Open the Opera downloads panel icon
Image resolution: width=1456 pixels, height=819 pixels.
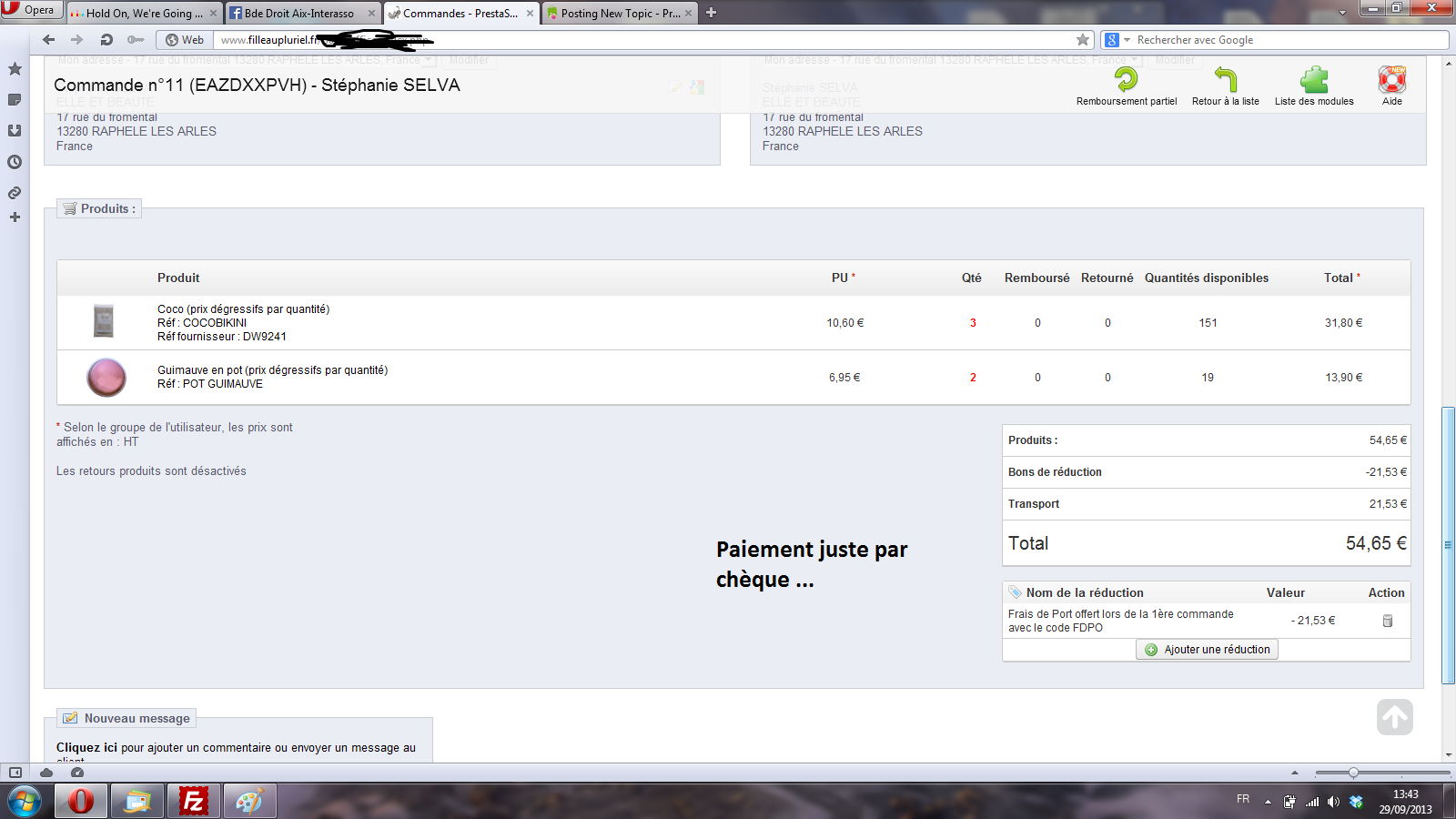click(x=15, y=130)
